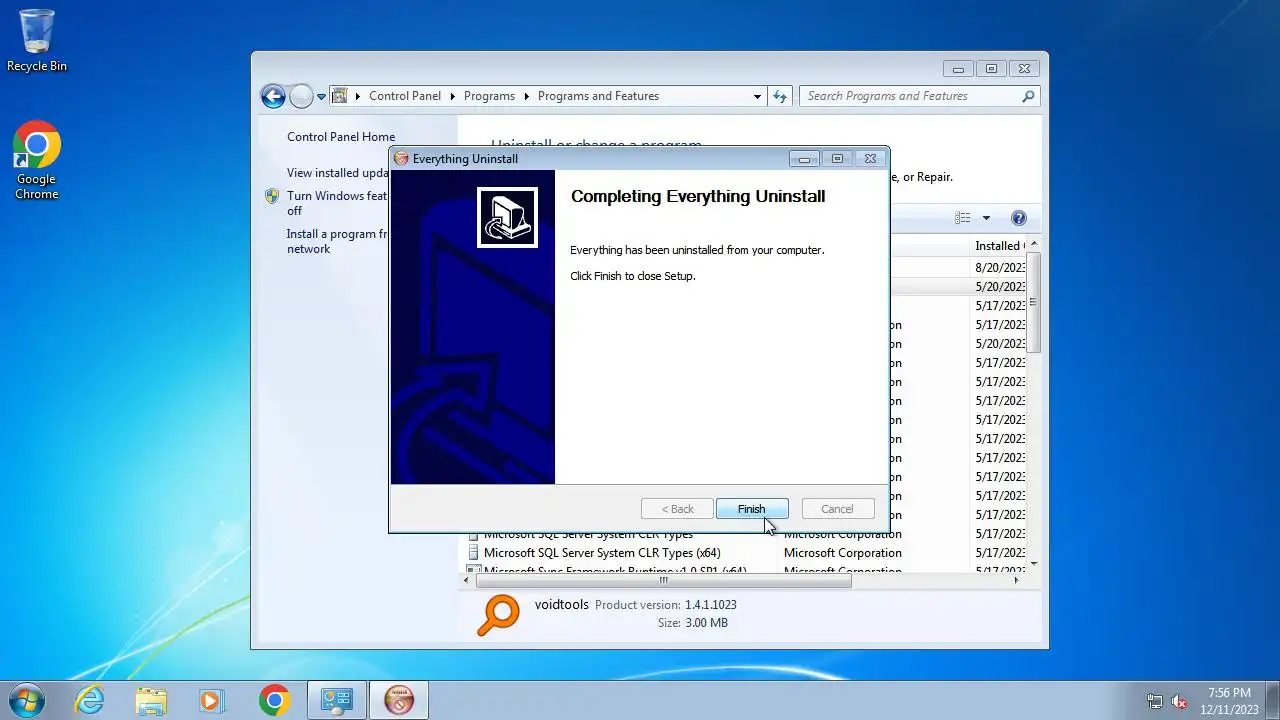
Task: Click Microsoft Corporation publisher of CLR Types (x64)
Action: tap(843, 553)
